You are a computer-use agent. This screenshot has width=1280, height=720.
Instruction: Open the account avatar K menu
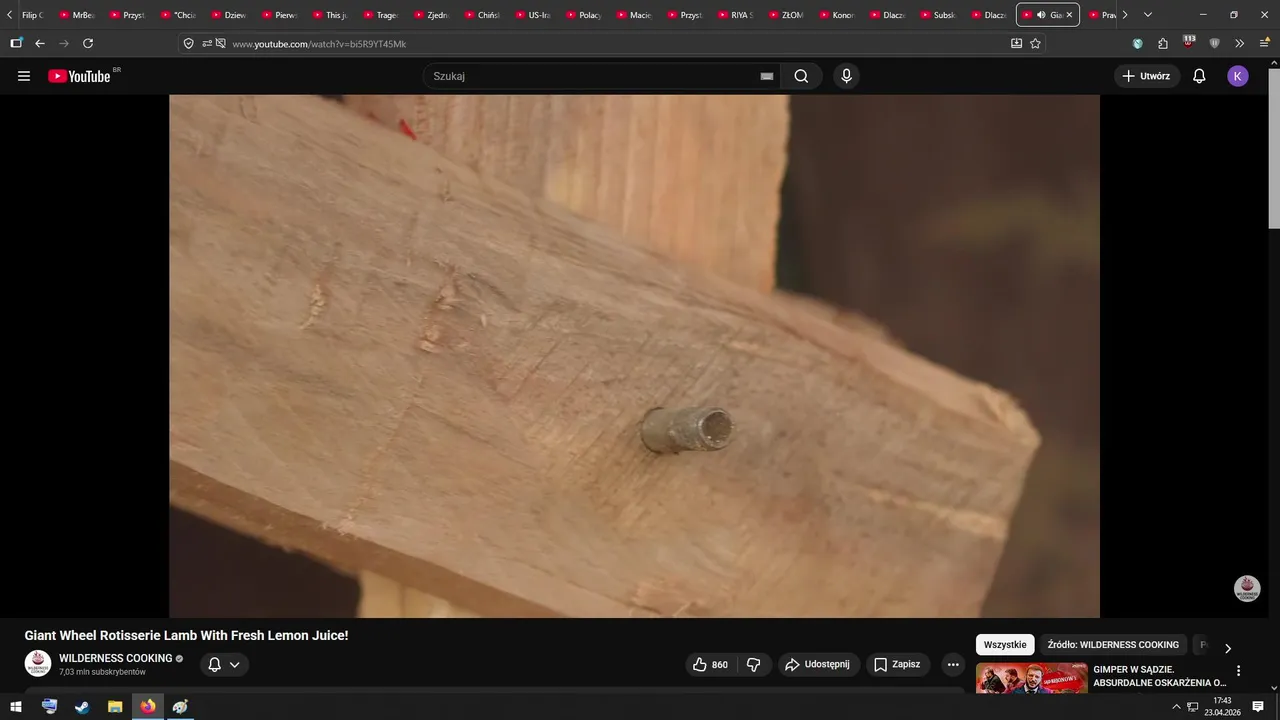(1238, 76)
